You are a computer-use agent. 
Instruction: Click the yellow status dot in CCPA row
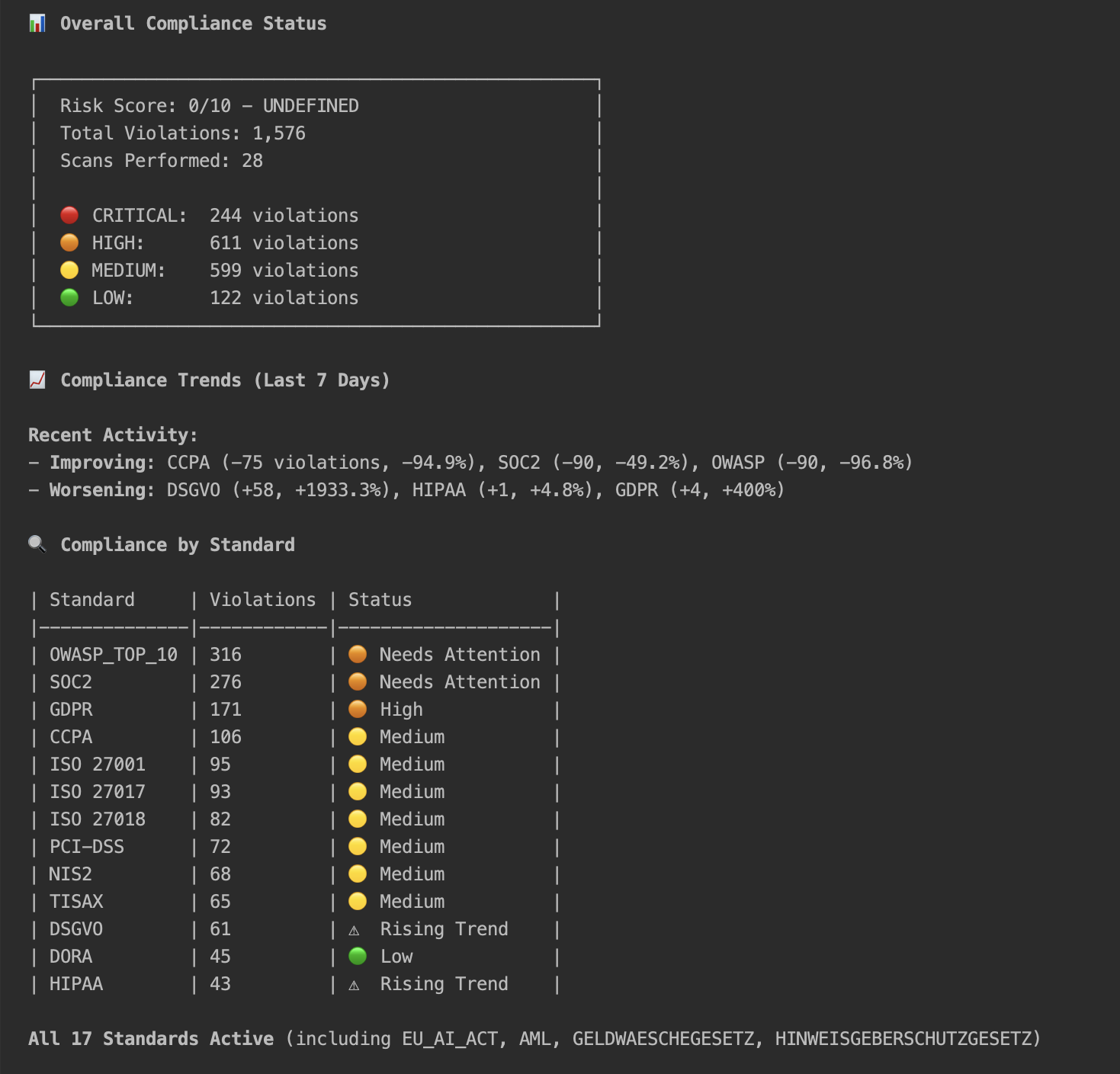click(x=358, y=736)
